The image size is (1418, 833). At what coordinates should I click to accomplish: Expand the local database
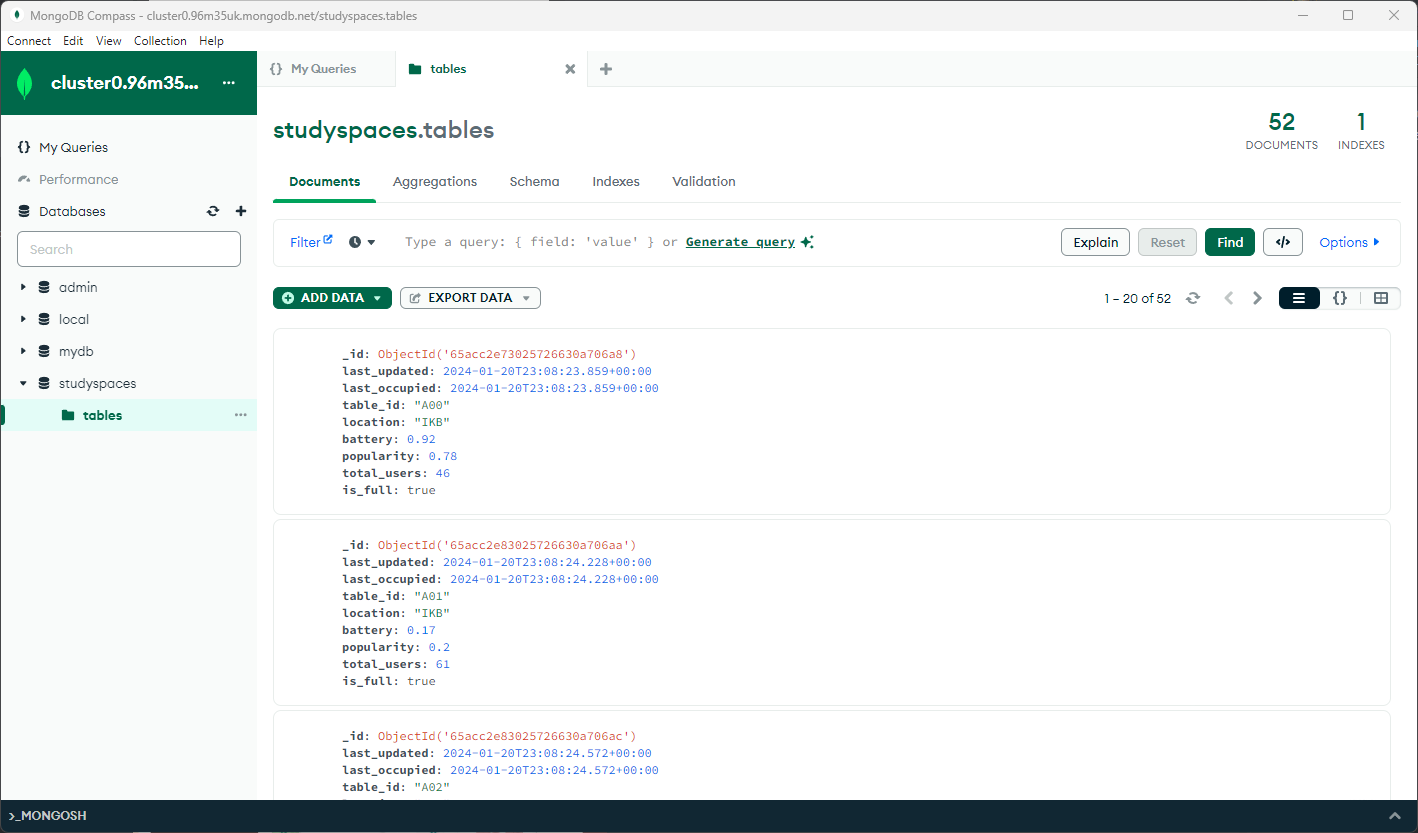[x=23, y=319]
